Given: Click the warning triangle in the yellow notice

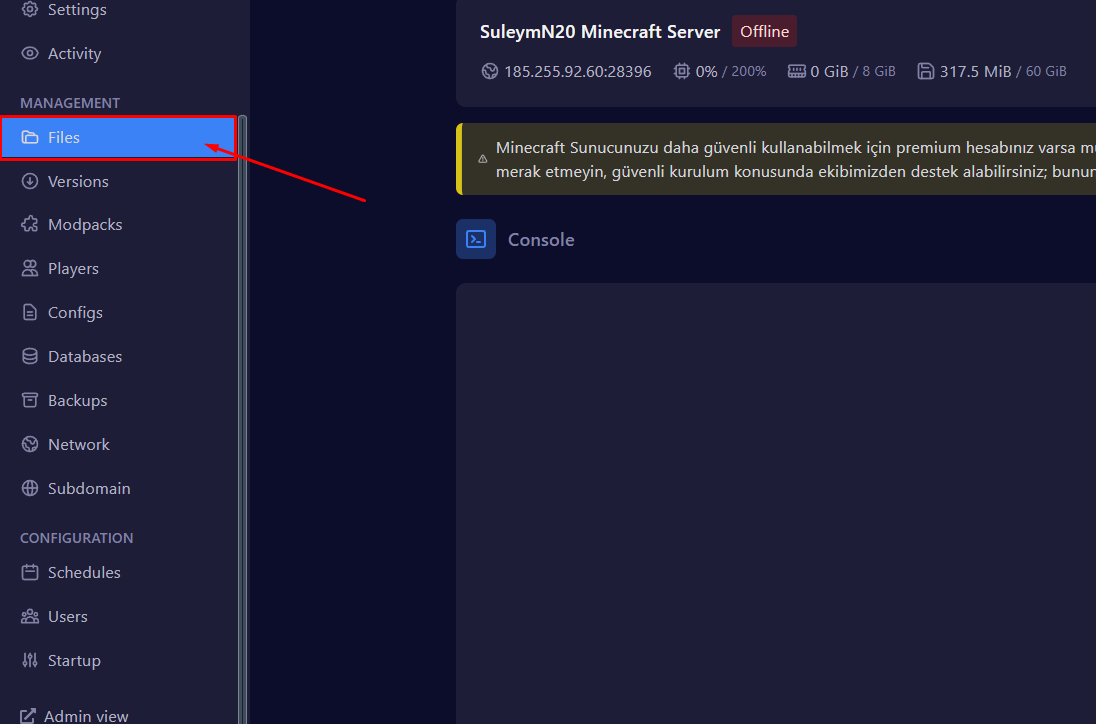Looking at the screenshot, I should [482, 159].
